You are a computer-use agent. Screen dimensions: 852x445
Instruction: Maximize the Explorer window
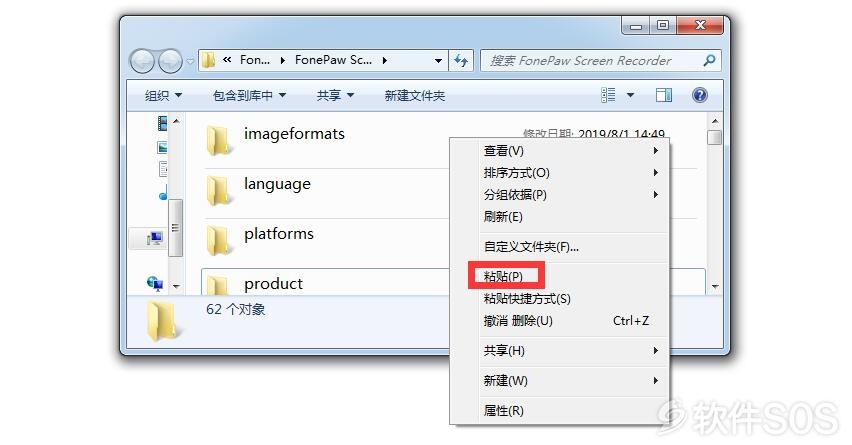662,25
